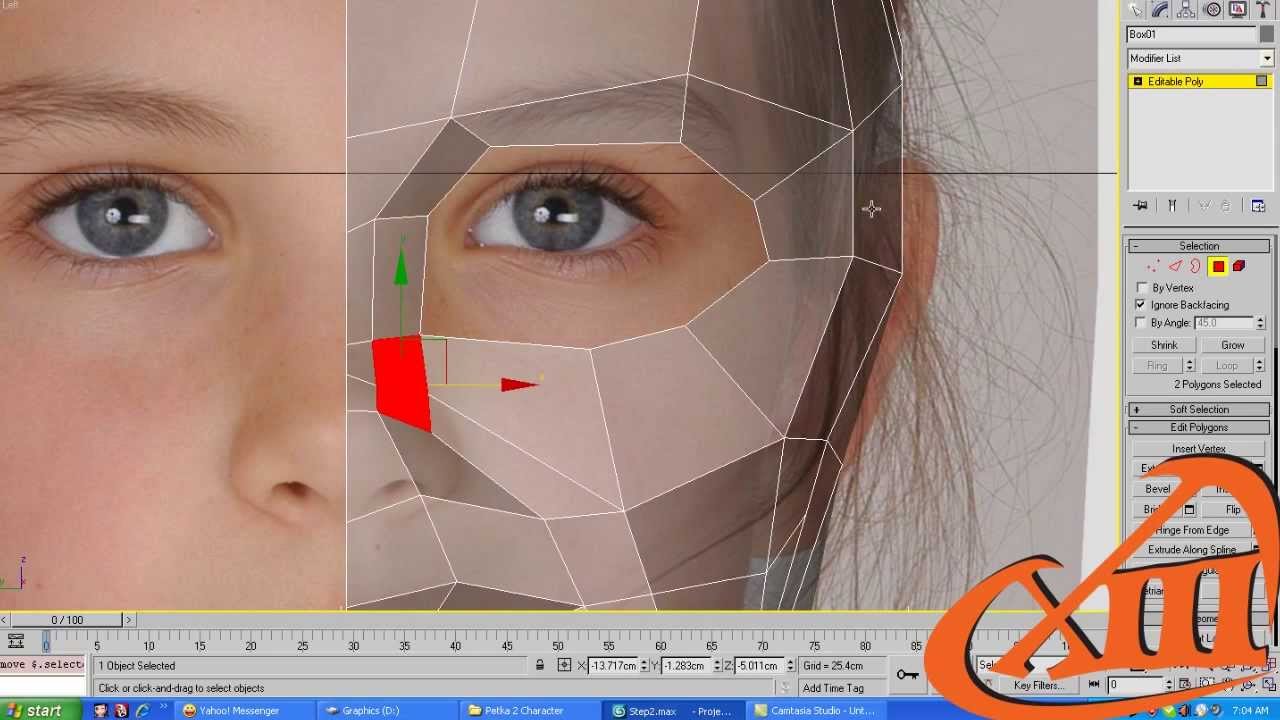The image size is (1280, 720).
Task: Open the Utilities hammer tab
Action: pos(1263,9)
